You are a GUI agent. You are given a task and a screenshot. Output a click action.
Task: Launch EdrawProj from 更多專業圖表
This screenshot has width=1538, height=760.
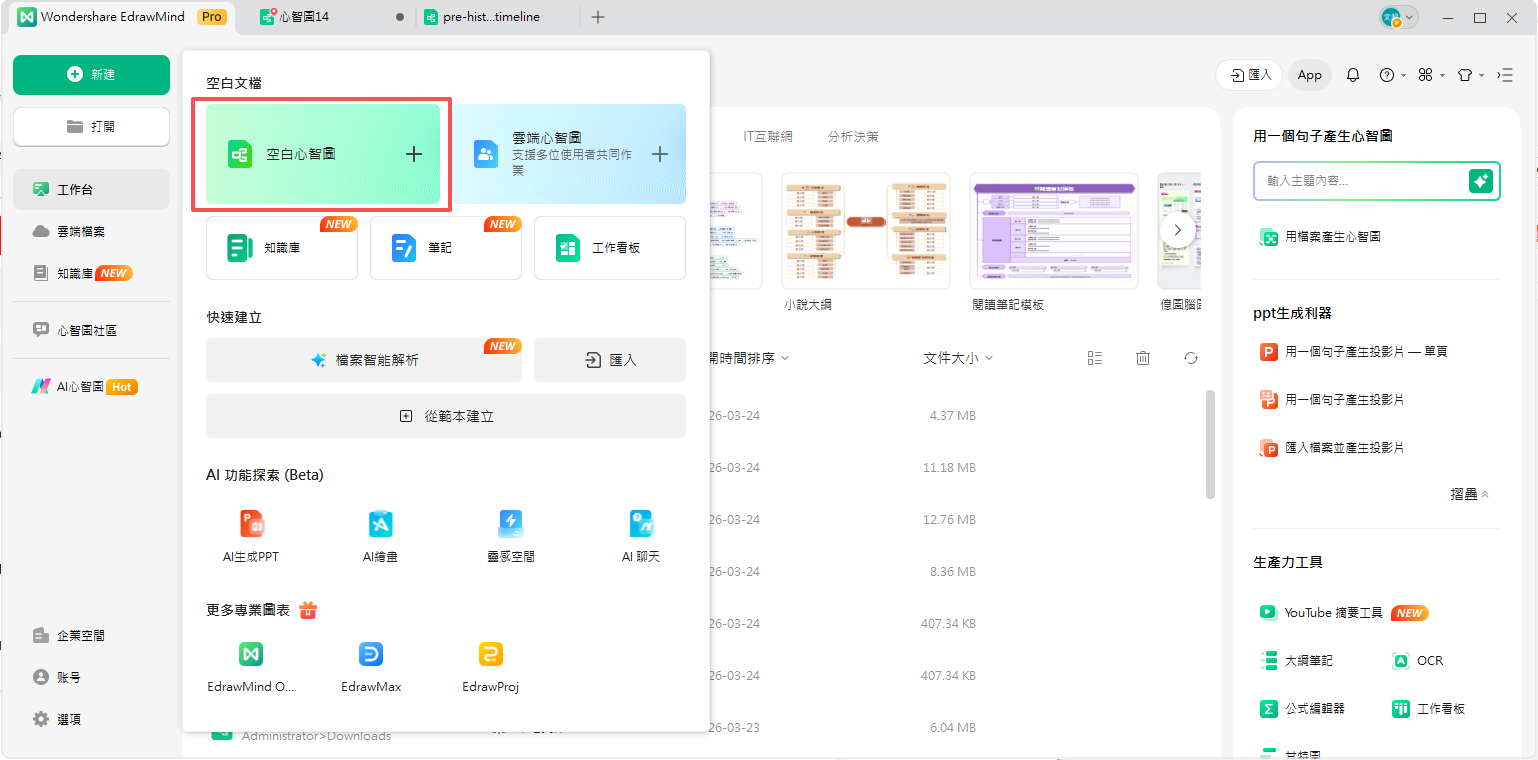(x=490, y=654)
